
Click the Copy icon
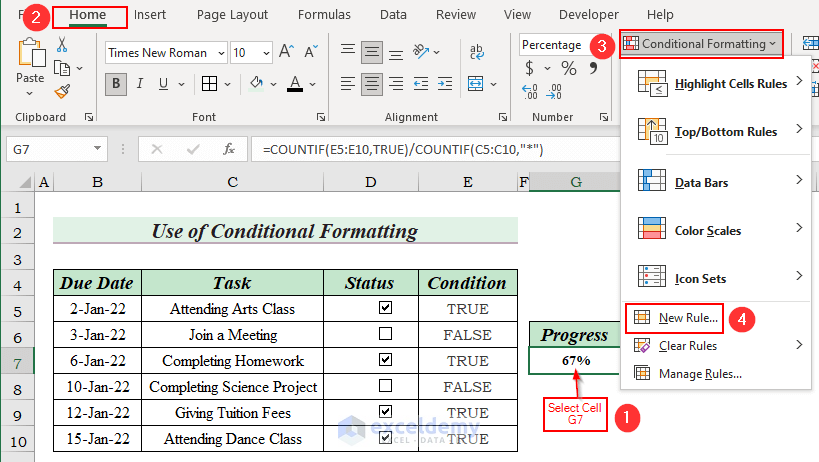(x=62, y=68)
